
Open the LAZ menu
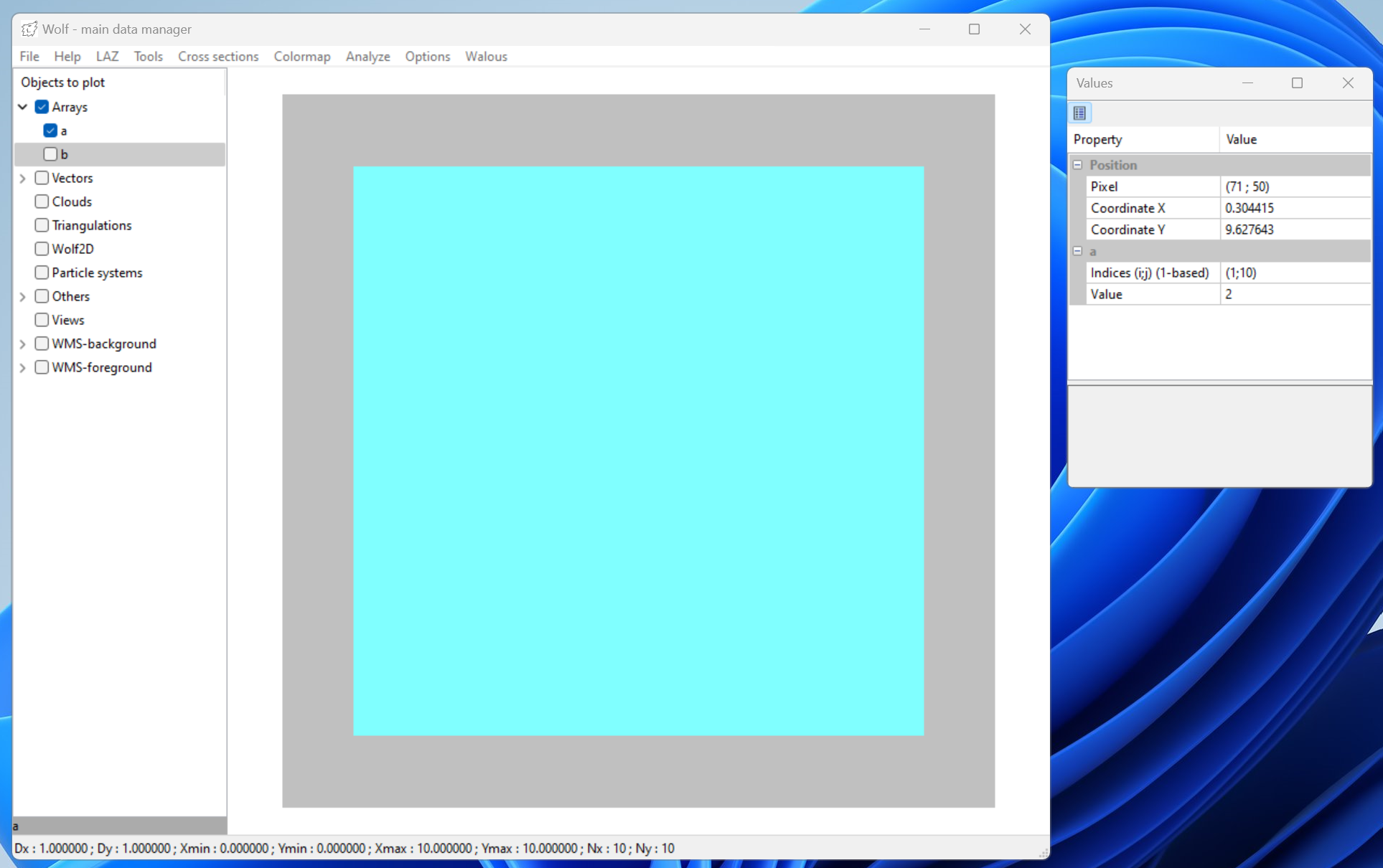107,56
